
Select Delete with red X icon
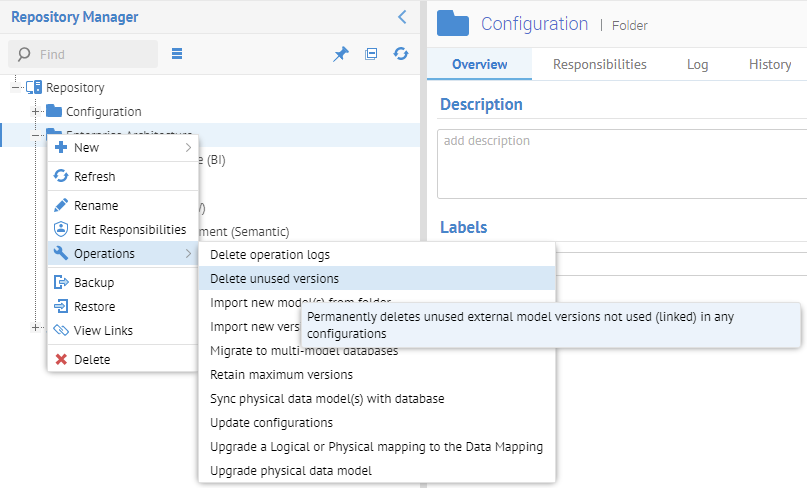coord(92,360)
